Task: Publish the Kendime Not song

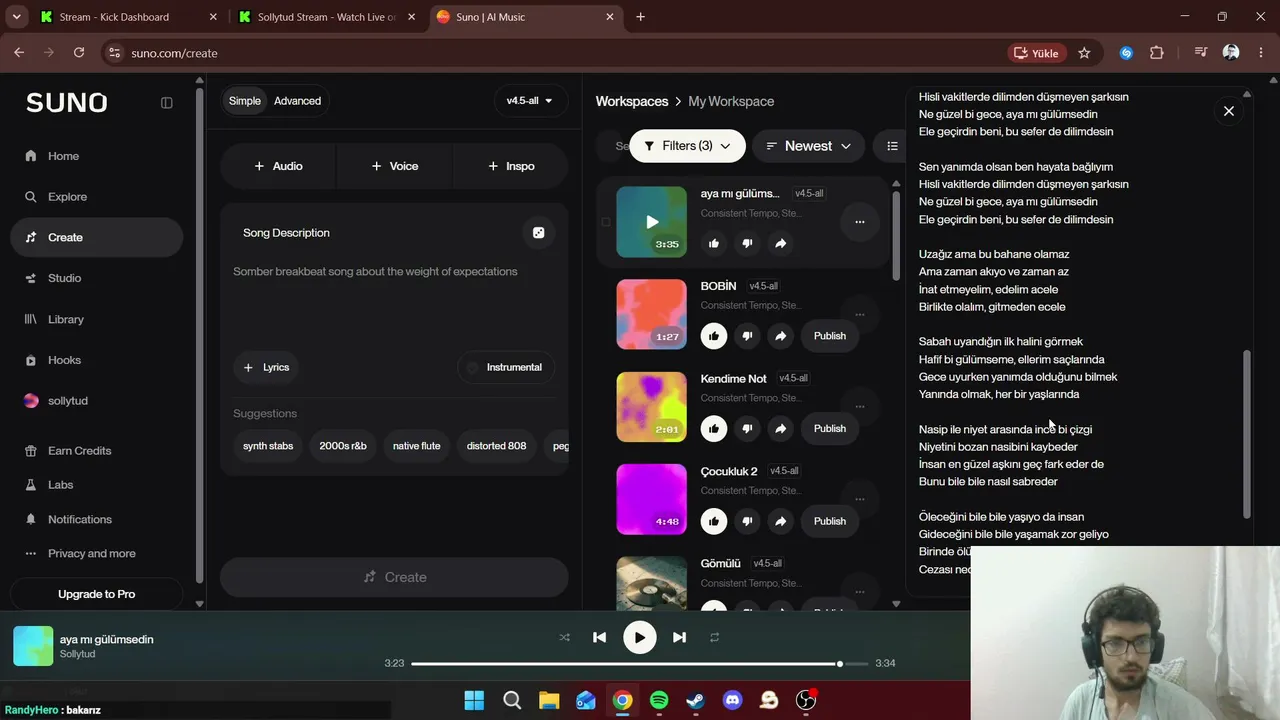Action: point(829,429)
